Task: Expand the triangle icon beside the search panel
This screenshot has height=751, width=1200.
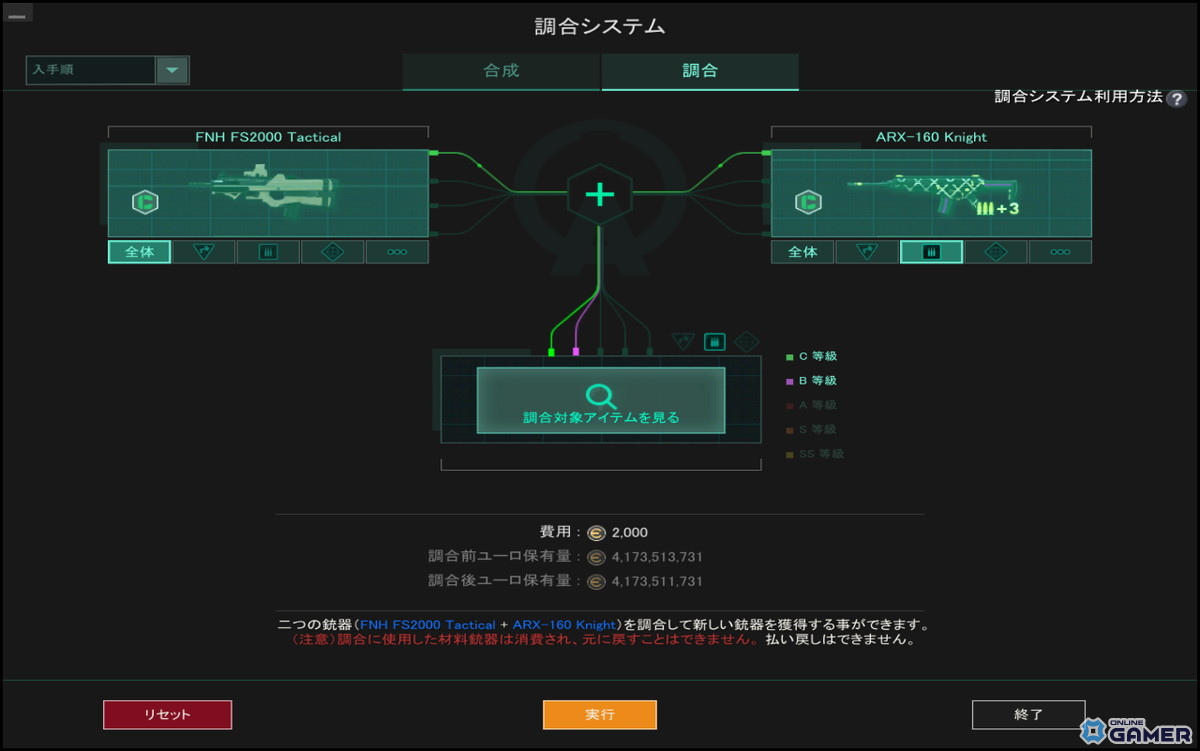Action: click(x=684, y=340)
